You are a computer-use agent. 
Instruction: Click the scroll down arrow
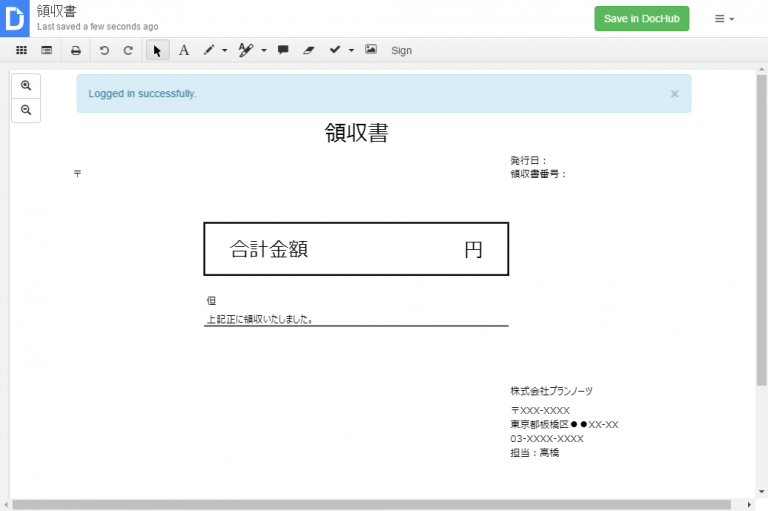click(x=761, y=491)
